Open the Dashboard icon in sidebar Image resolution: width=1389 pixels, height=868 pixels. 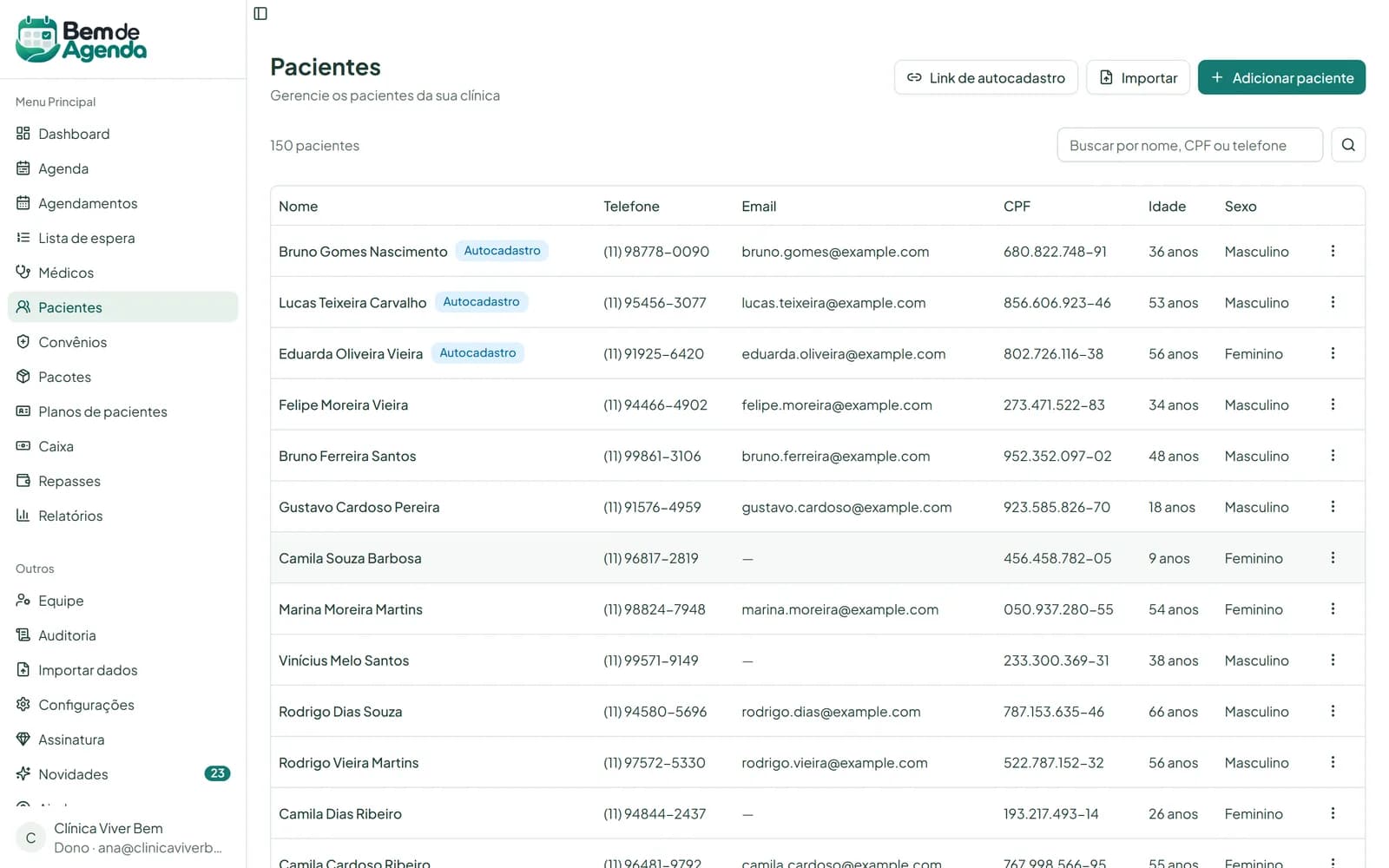pyautogui.click(x=23, y=134)
